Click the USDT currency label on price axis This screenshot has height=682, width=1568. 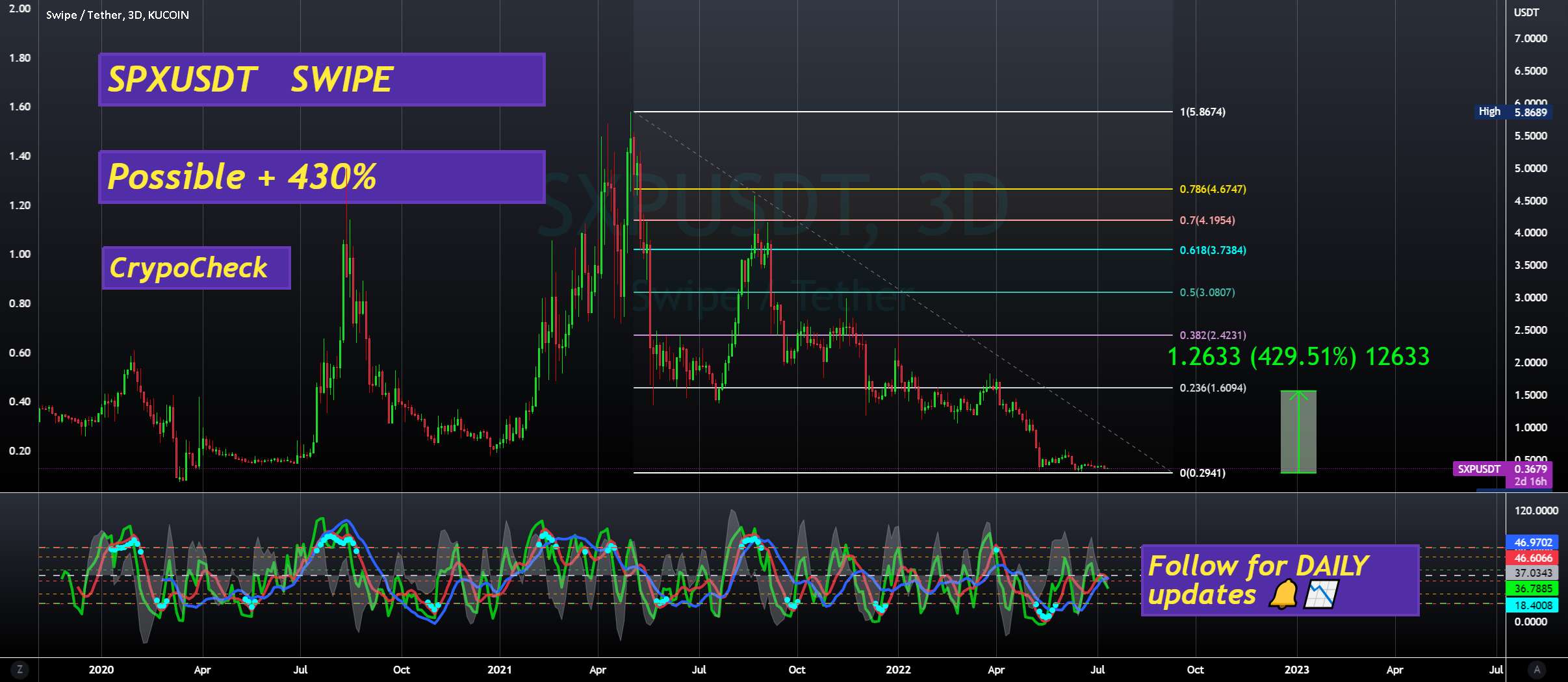1526,12
